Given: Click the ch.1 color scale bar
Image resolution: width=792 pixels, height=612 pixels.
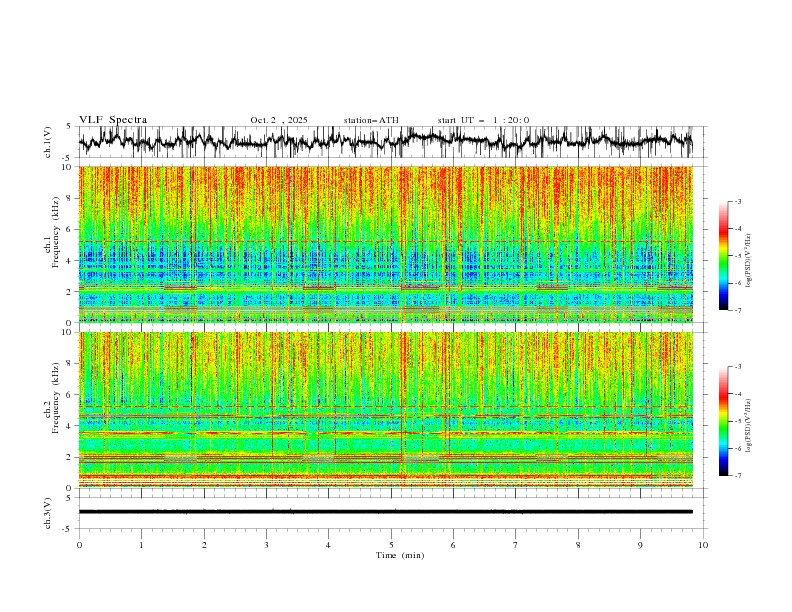Looking at the screenshot, I should click(723, 256).
